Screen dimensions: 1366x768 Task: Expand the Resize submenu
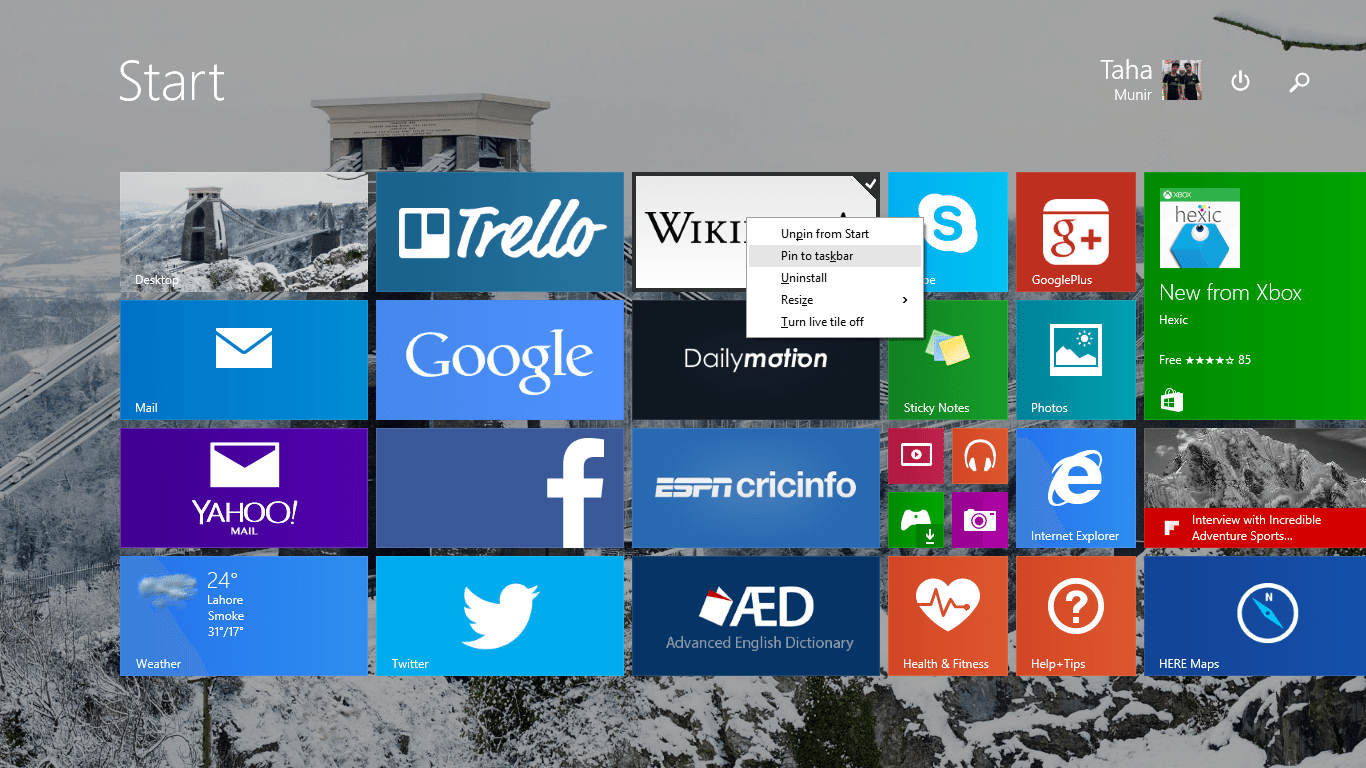834,300
